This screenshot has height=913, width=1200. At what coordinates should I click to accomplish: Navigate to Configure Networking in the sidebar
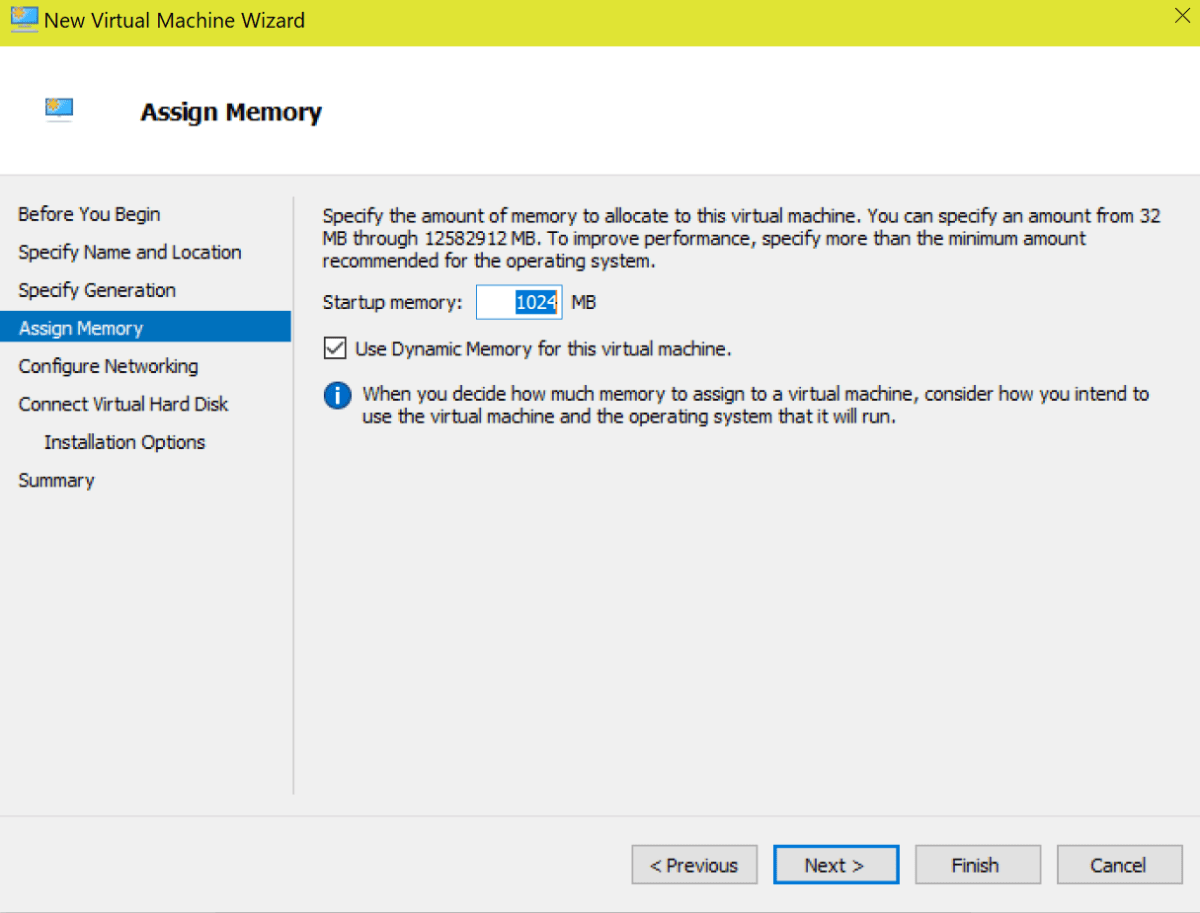(107, 365)
